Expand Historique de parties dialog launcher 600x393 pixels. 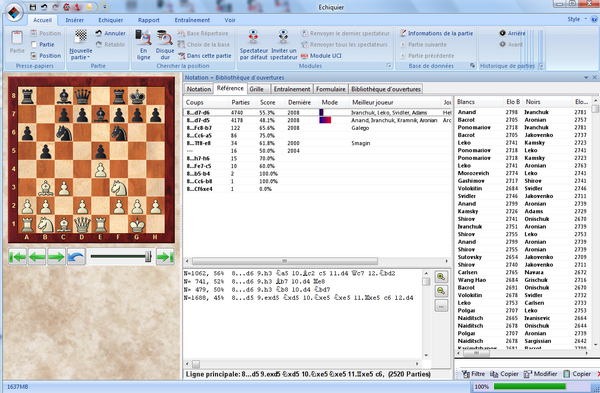pos(541,66)
